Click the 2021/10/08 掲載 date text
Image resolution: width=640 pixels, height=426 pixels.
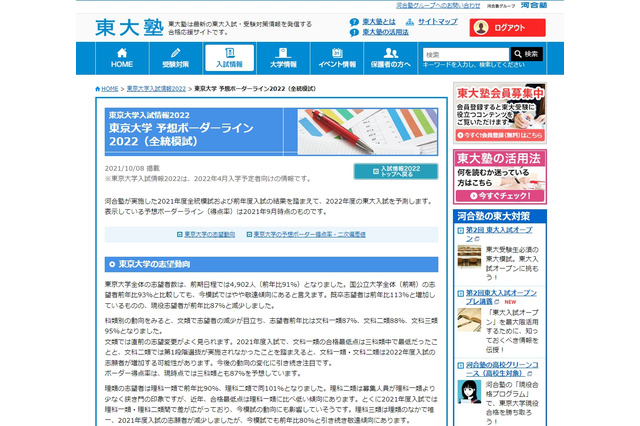[132, 168]
